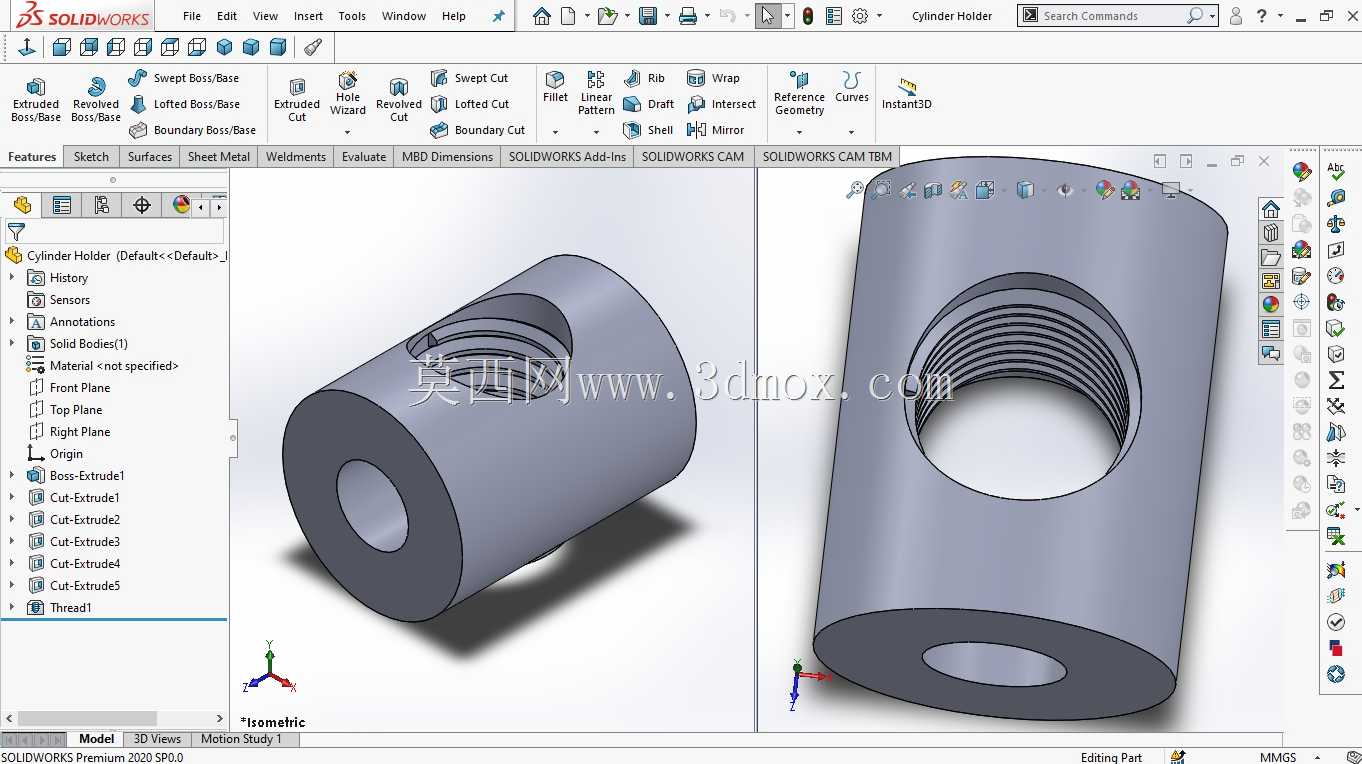Open the Insert menu

click(x=308, y=16)
